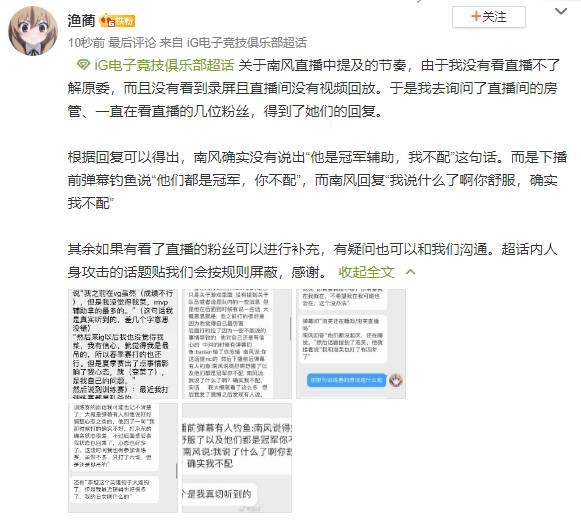Screen dimensions: 581x521
Task: Click the blue message bubble in third thumbnail
Action: (x=347, y=380)
